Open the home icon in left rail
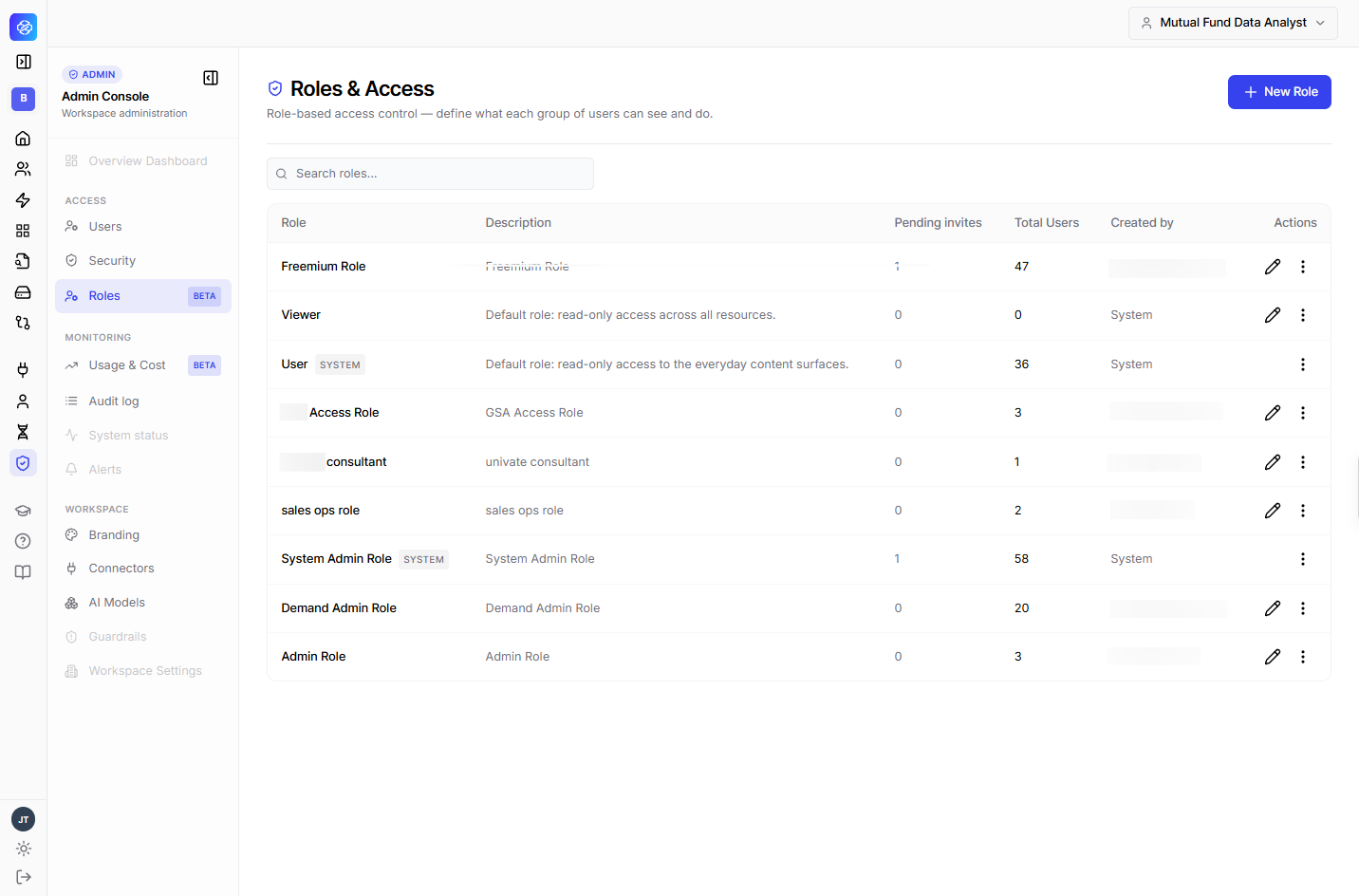Viewport: 1359px width, 896px height. click(x=23, y=139)
